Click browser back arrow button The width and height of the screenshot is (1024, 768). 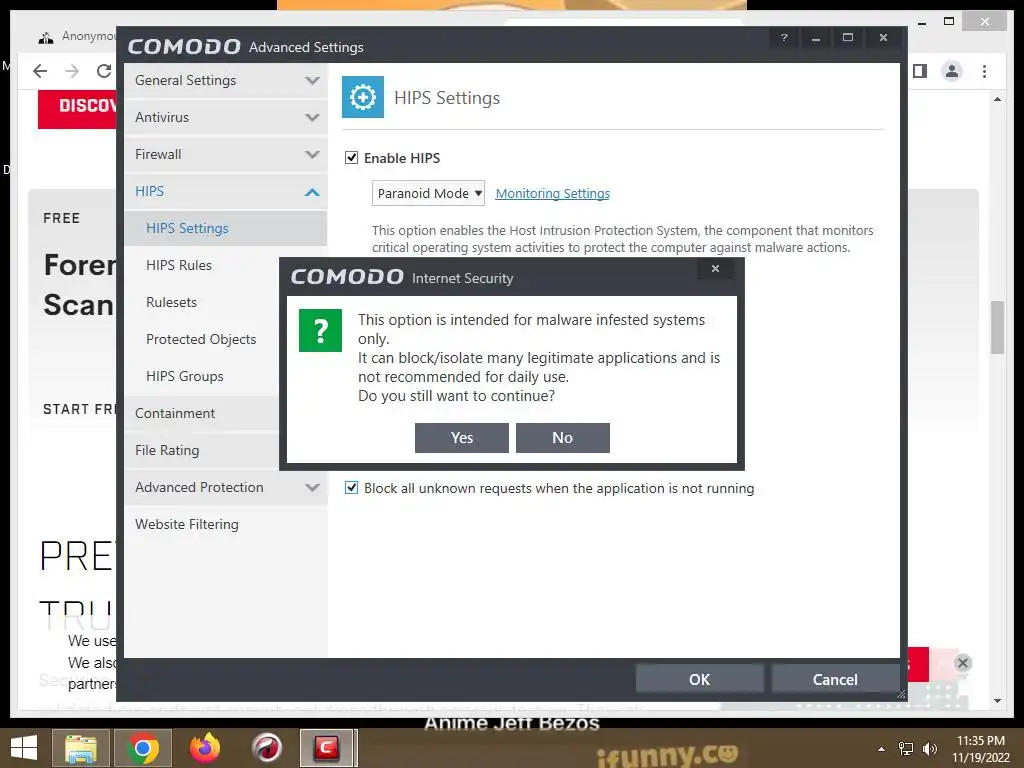40,71
